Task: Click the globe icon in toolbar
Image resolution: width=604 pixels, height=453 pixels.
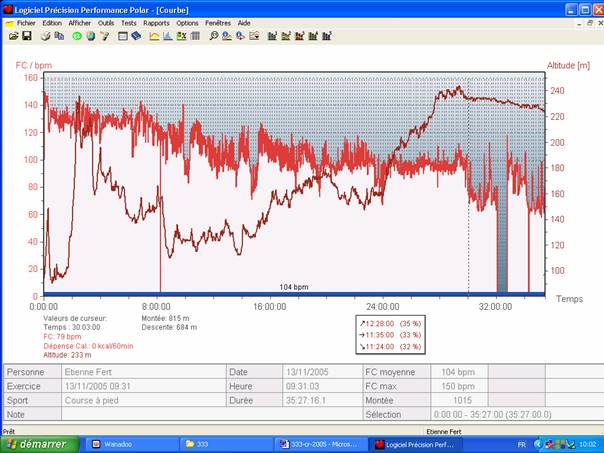Action: coord(90,36)
